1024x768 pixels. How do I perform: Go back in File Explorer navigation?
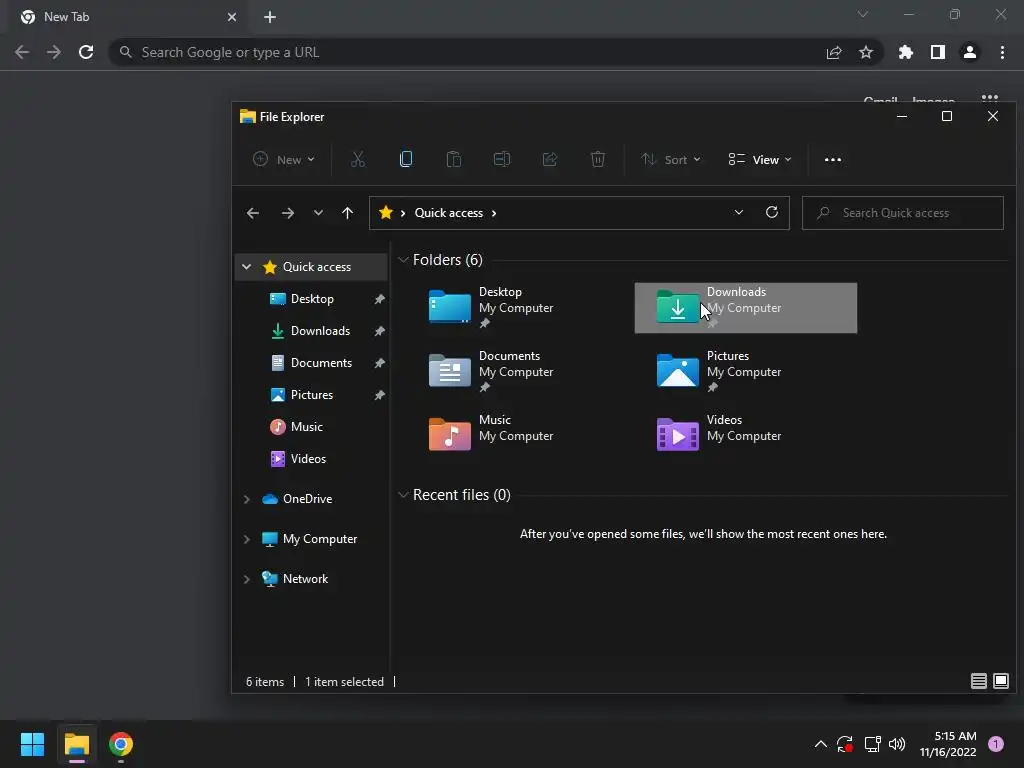(x=253, y=213)
